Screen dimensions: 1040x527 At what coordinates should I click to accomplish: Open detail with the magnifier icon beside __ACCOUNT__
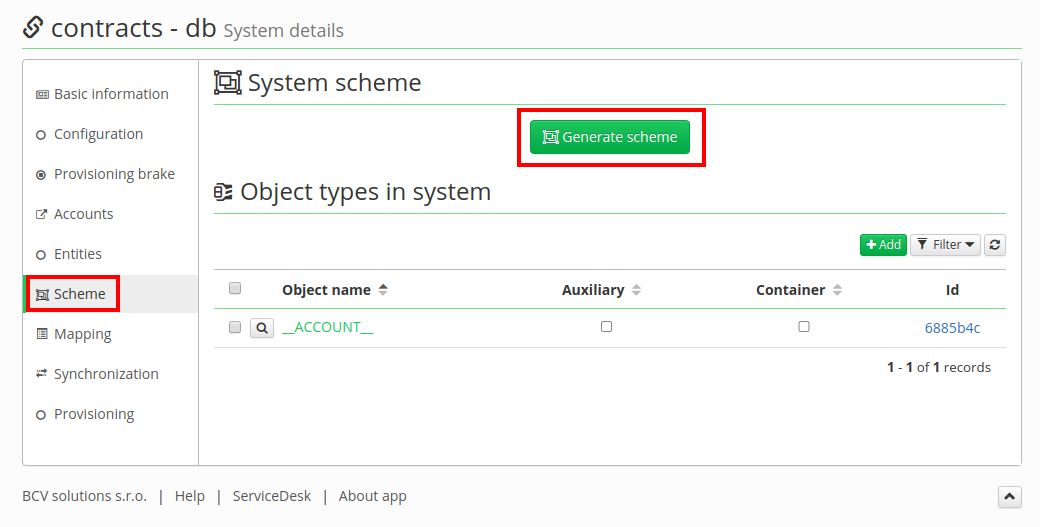[x=262, y=327]
